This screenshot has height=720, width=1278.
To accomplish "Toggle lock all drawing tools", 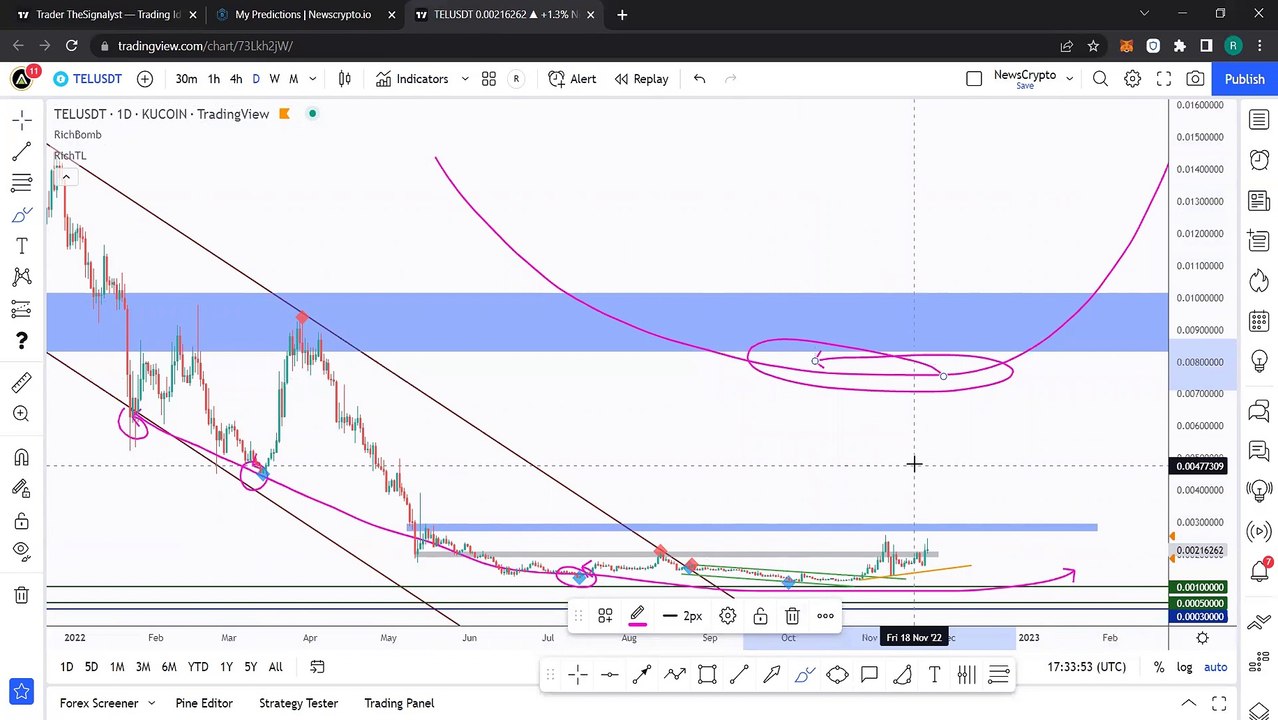I will [x=21, y=520].
